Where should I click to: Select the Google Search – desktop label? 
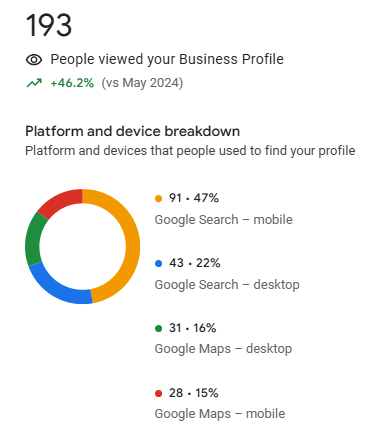pyautogui.click(x=227, y=285)
